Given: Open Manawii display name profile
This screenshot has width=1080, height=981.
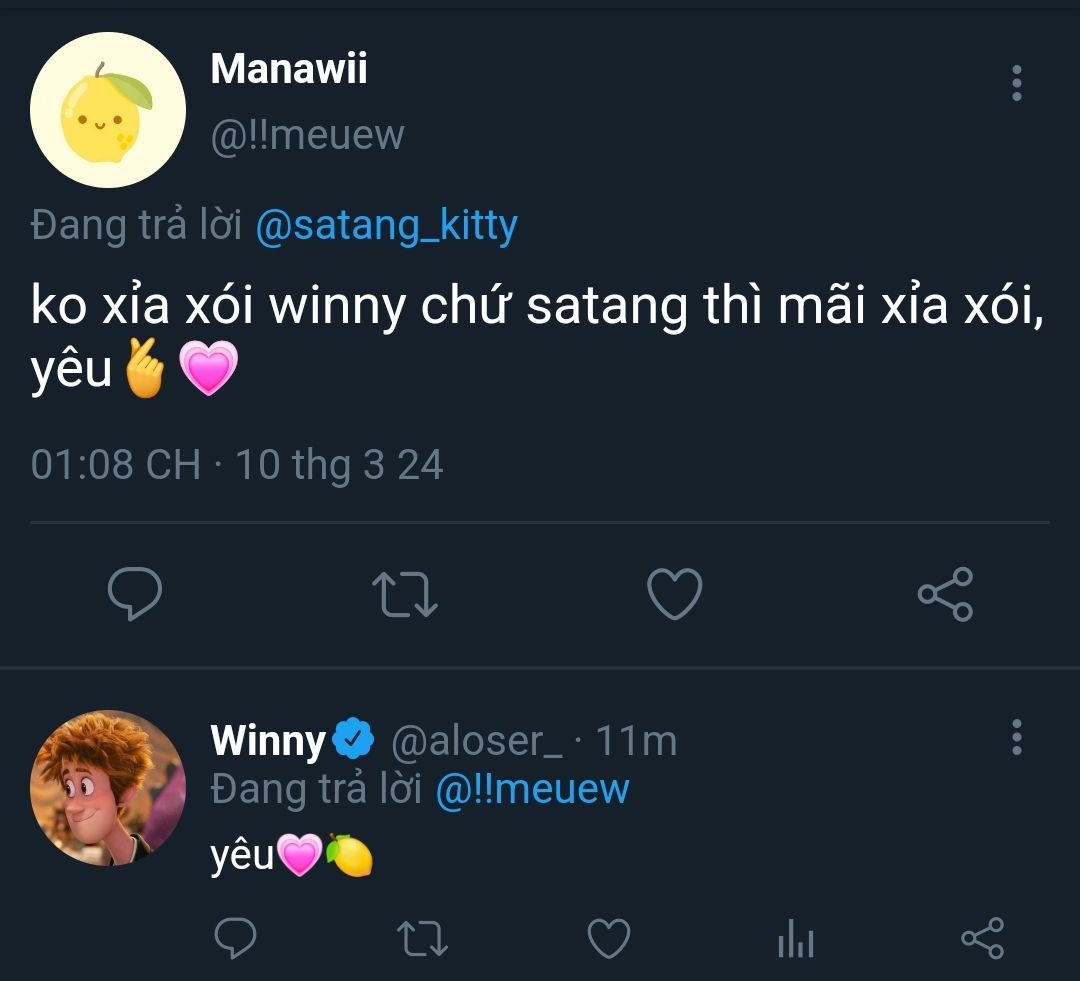Looking at the screenshot, I should [x=289, y=68].
